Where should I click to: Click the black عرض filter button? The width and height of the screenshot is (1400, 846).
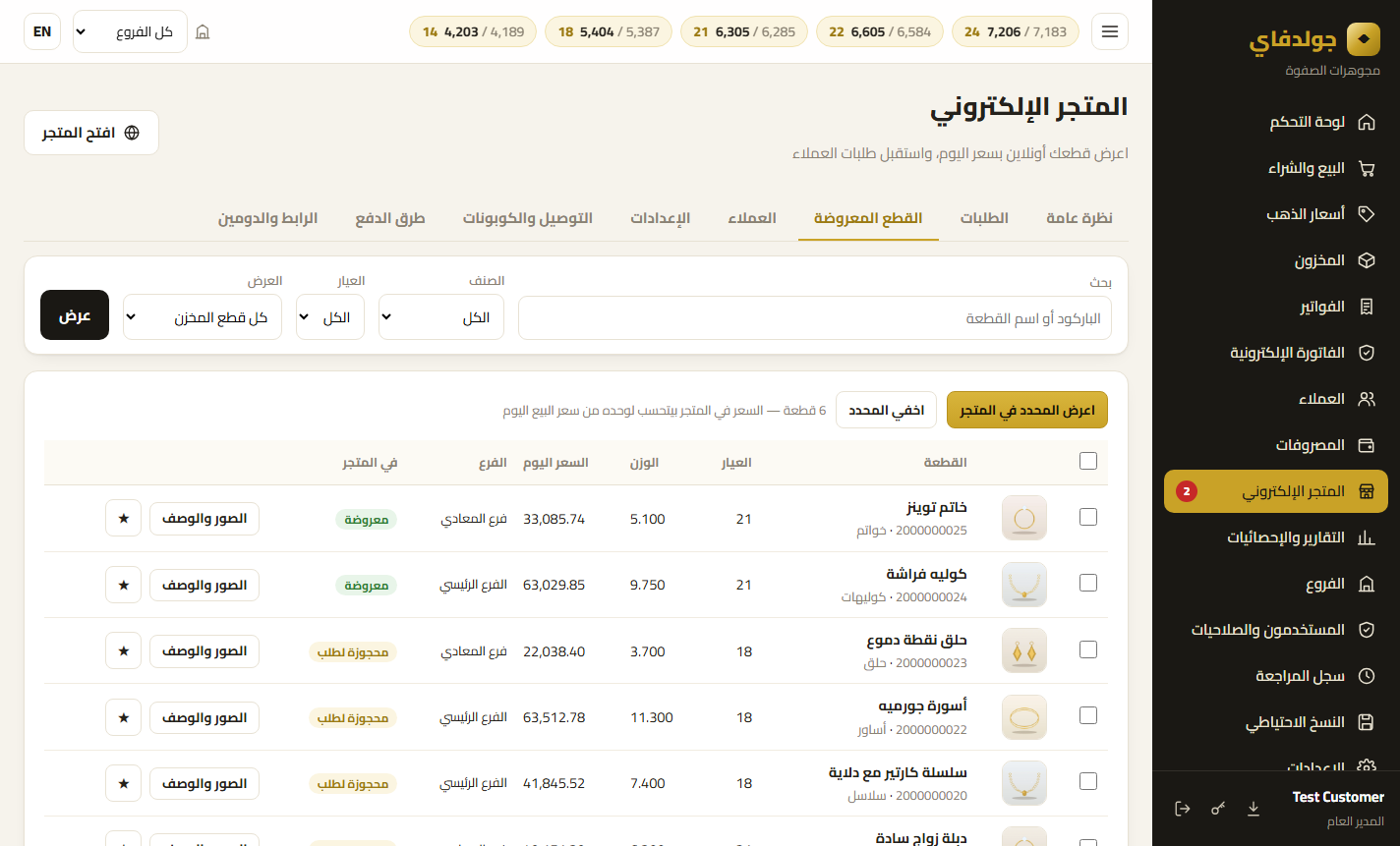point(75,315)
